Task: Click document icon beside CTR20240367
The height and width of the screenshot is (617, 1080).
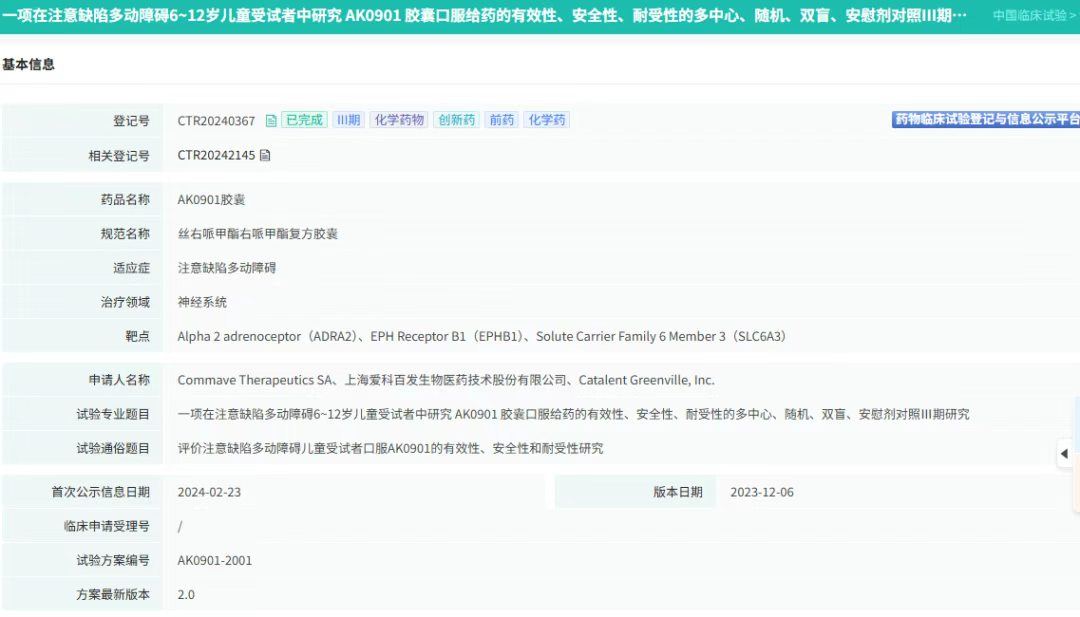Action: tap(271, 121)
